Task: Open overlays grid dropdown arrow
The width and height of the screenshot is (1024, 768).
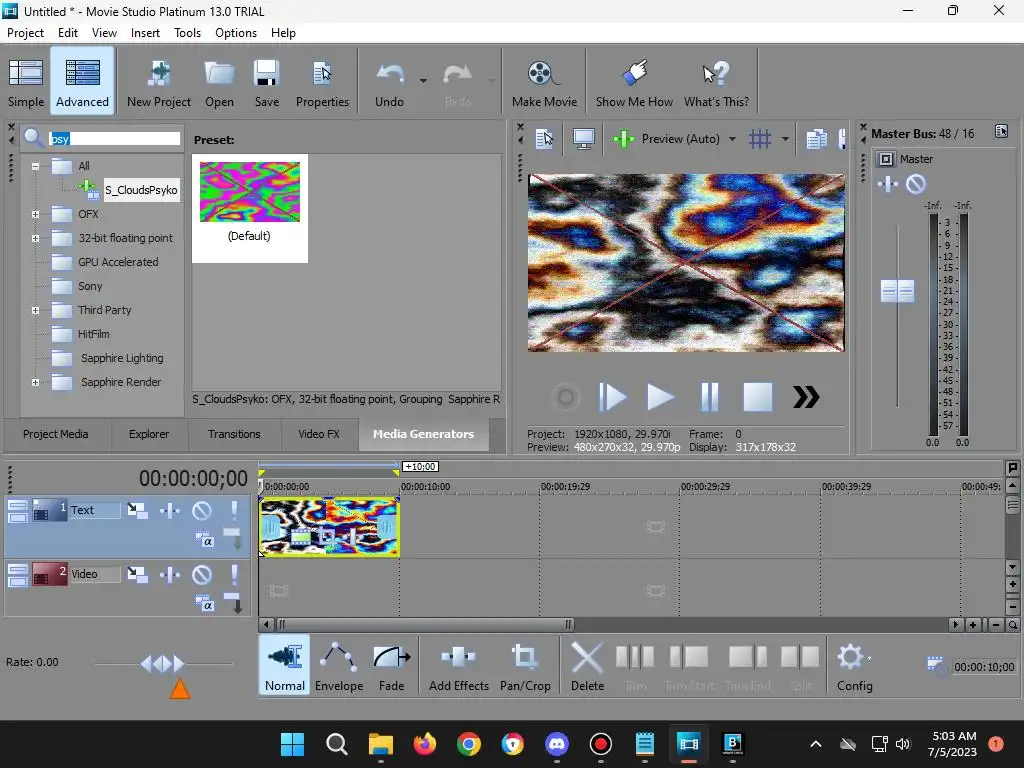Action: pyautogui.click(x=785, y=138)
